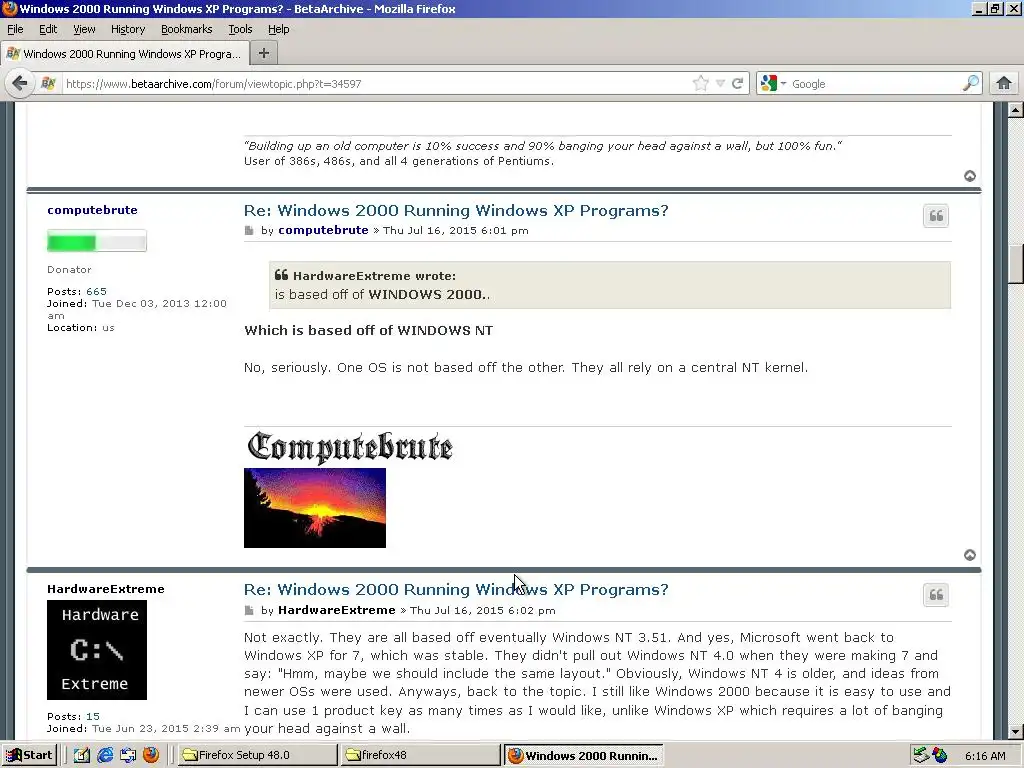Open the Edit menu
Image resolution: width=1024 pixels, height=768 pixels.
(48, 29)
